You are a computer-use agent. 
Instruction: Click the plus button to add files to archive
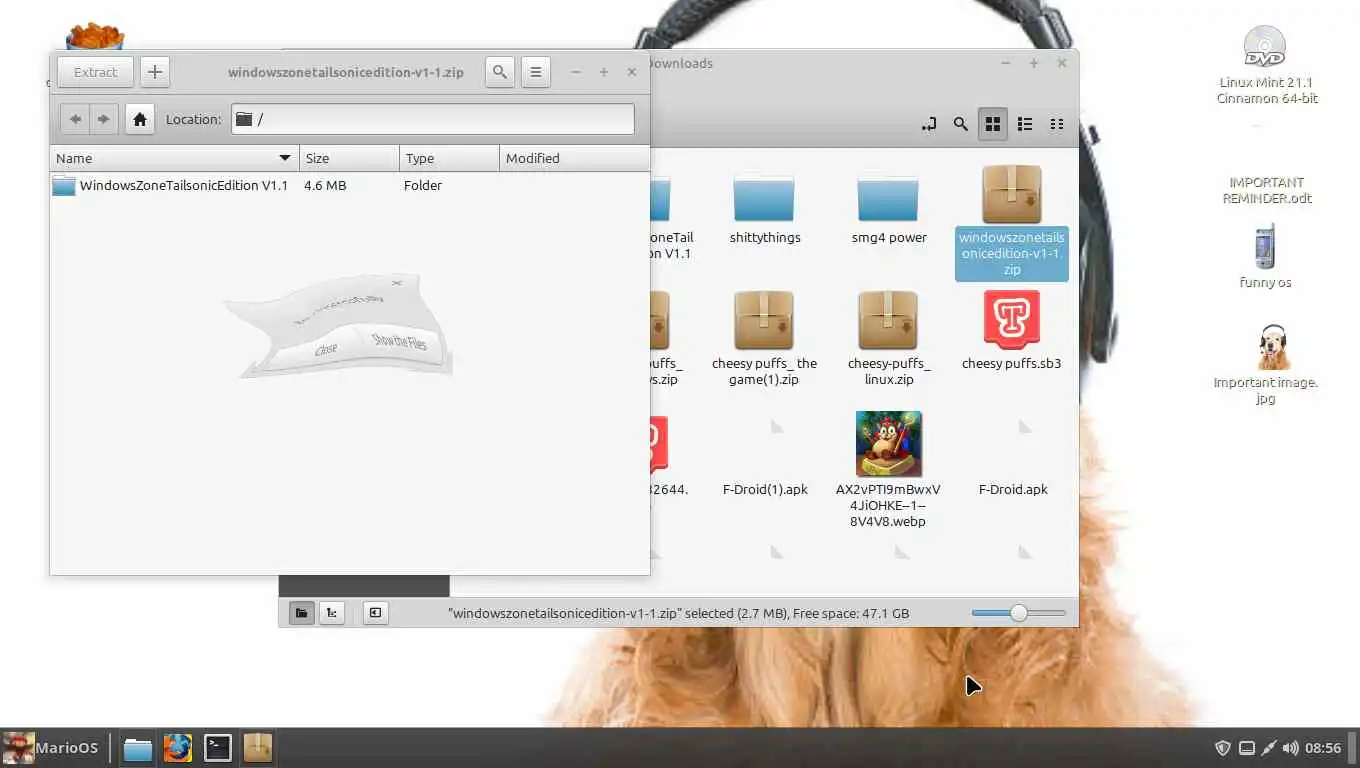click(x=155, y=72)
